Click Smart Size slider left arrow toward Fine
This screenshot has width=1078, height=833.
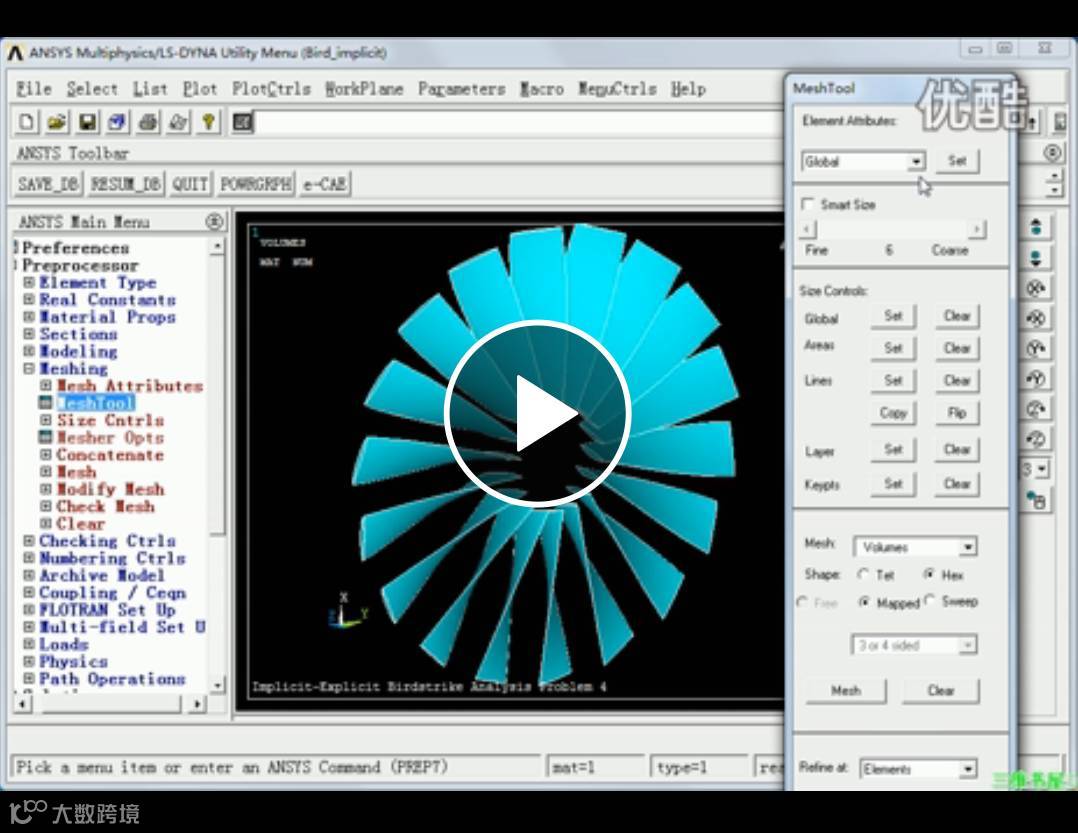[x=809, y=229]
